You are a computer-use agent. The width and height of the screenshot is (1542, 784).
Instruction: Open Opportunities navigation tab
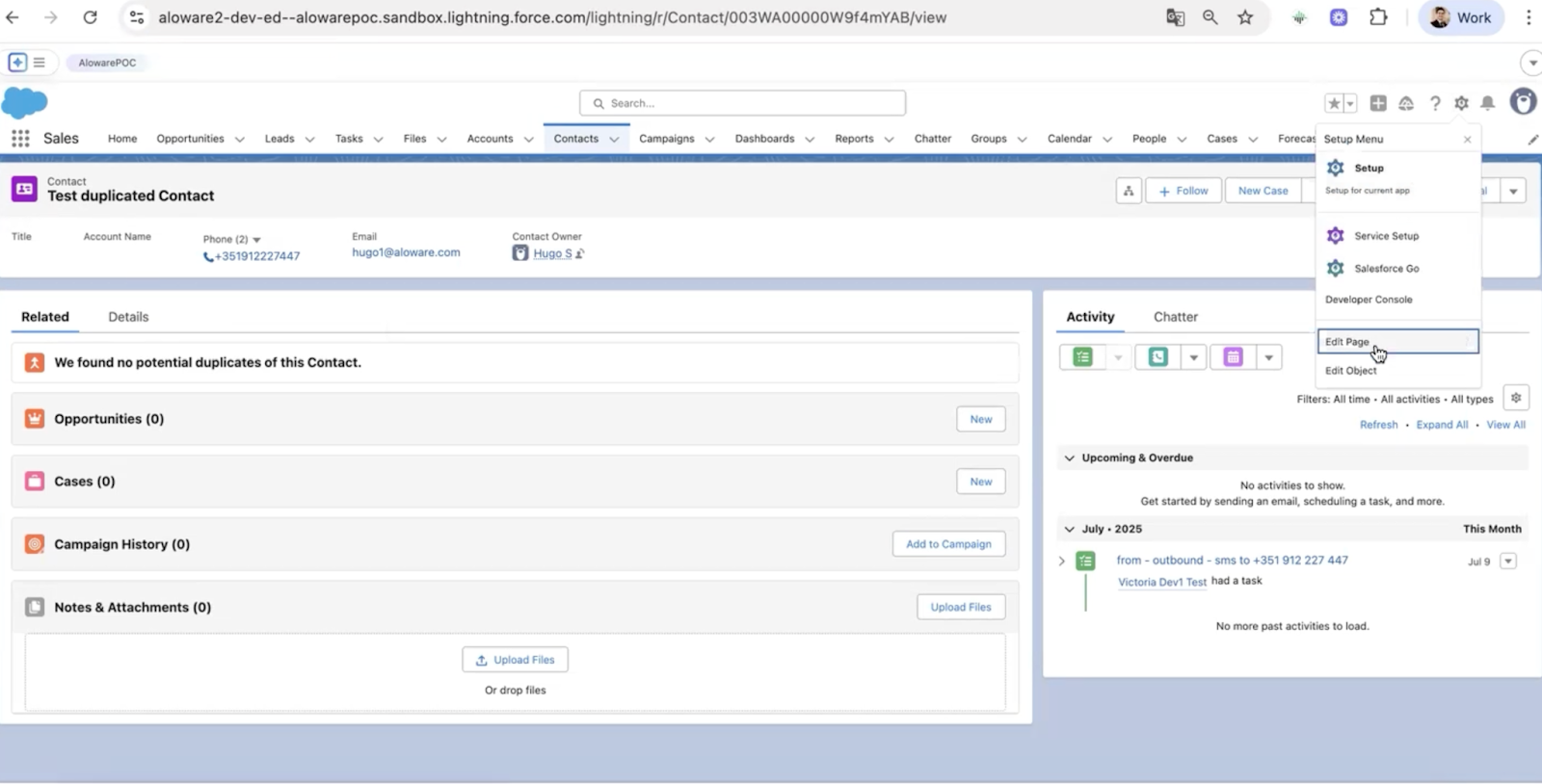pyautogui.click(x=190, y=139)
